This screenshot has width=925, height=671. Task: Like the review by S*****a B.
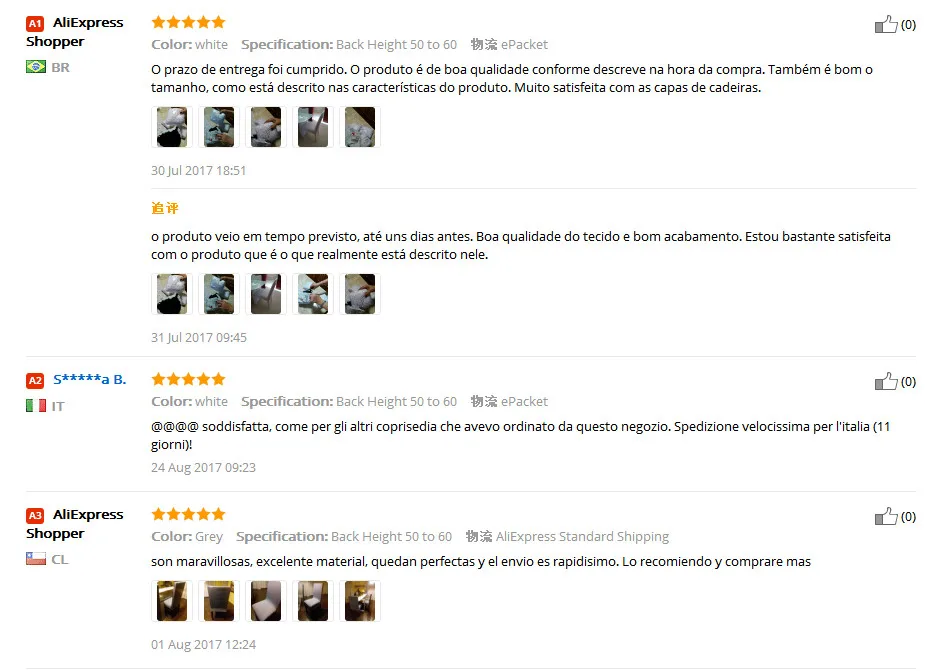click(885, 381)
